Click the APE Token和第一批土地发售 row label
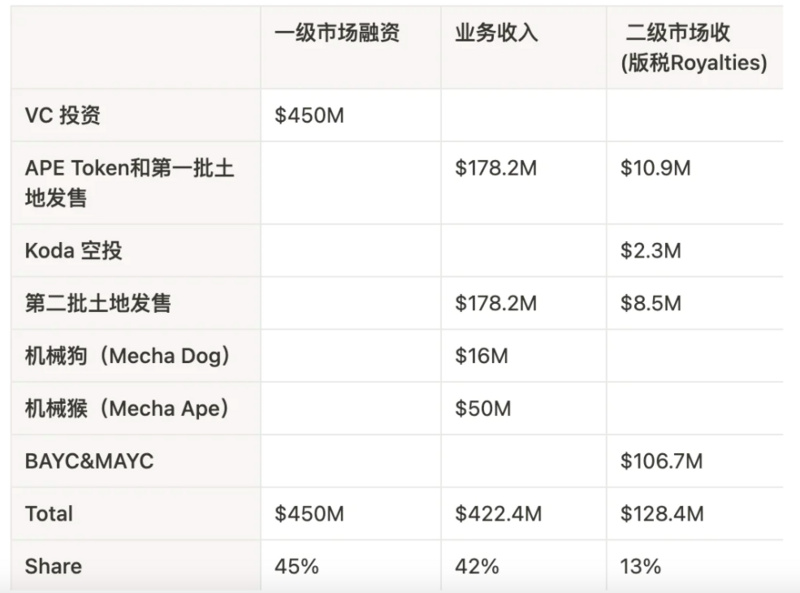The image size is (800, 593). tap(129, 183)
